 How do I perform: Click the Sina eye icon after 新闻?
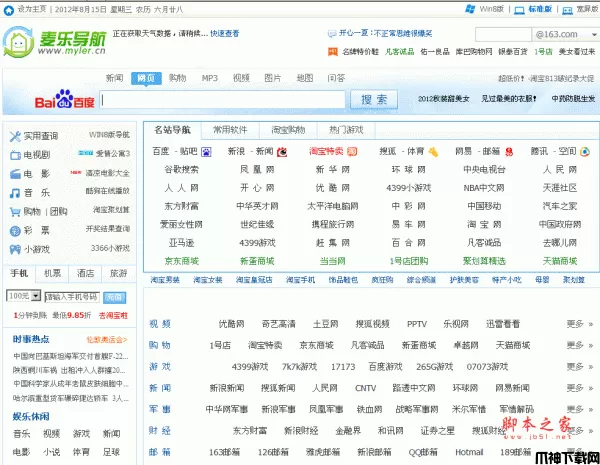[x=282, y=152]
